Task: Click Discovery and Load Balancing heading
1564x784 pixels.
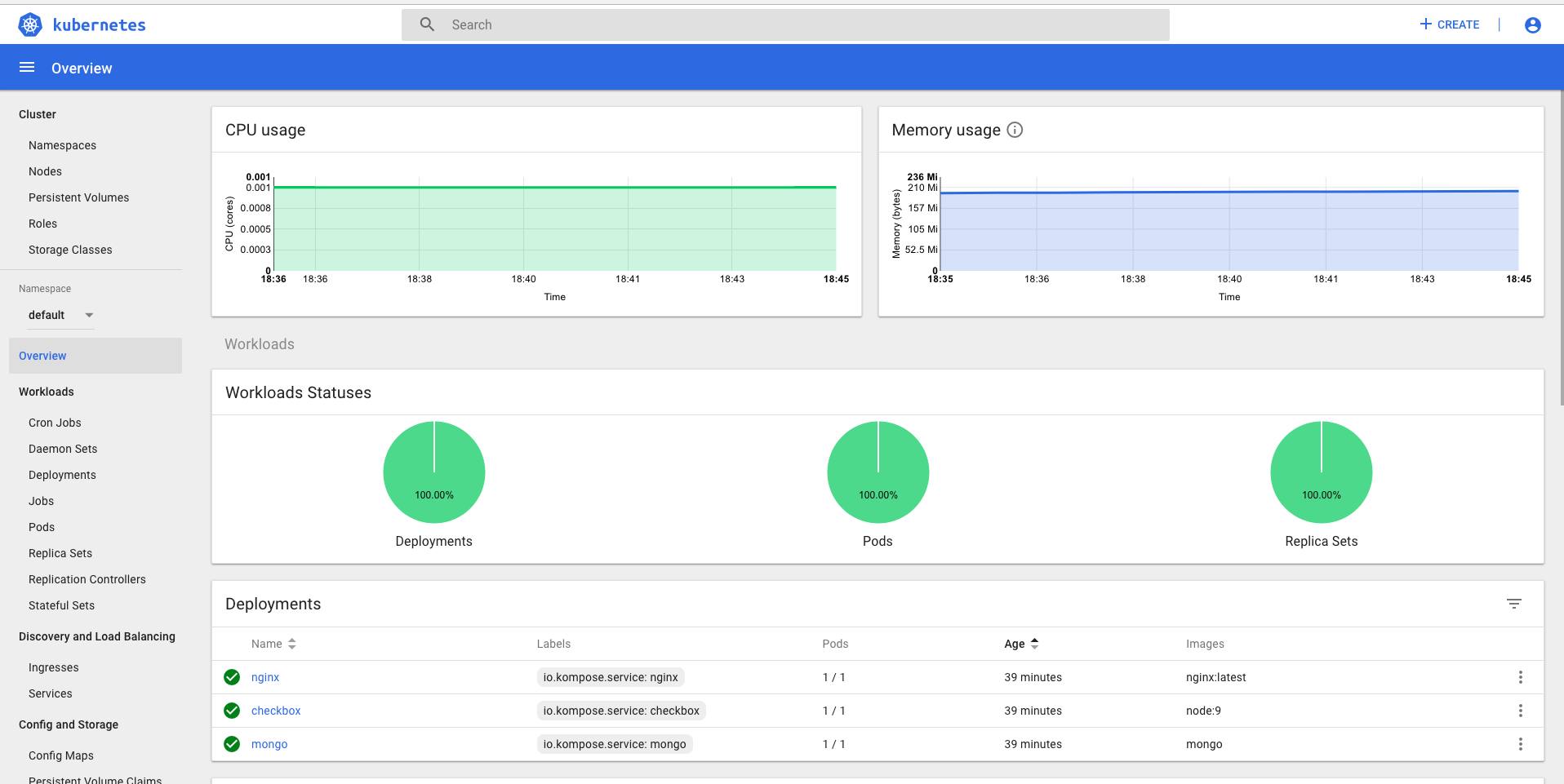Action: 97,636
